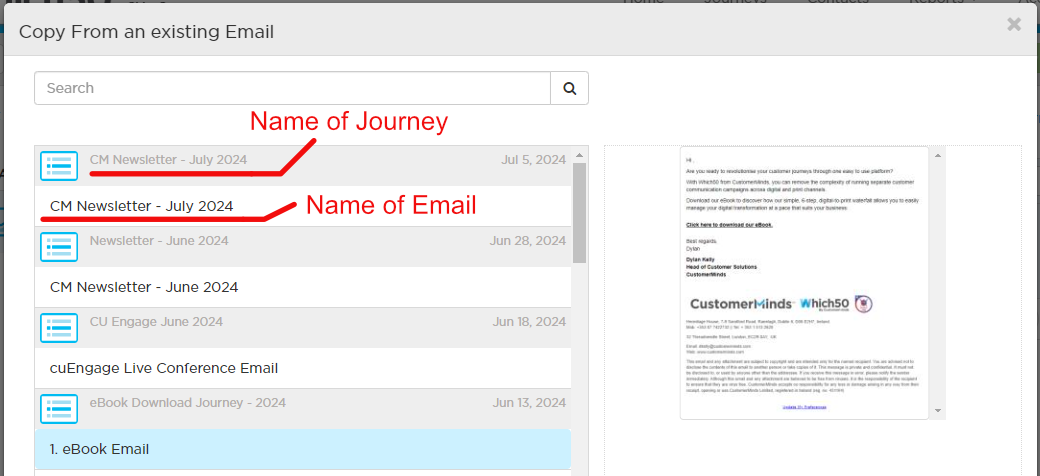Click into the Search input field
This screenshot has height=476, width=1040.
point(292,88)
